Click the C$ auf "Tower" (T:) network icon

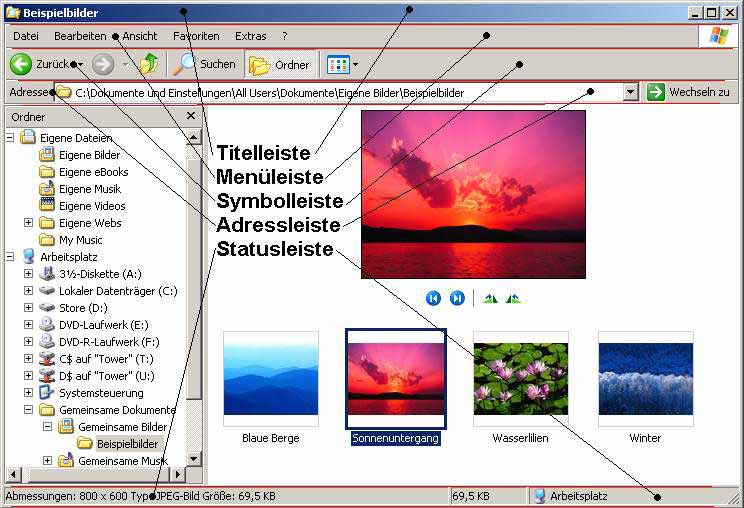47,359
